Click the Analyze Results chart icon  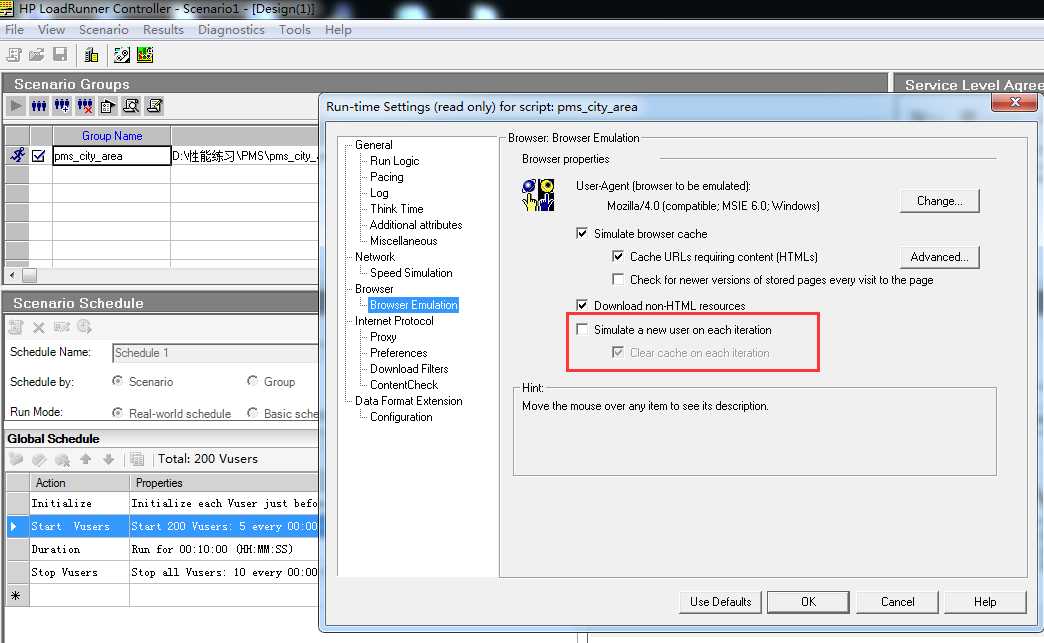[x=144, y=55]
